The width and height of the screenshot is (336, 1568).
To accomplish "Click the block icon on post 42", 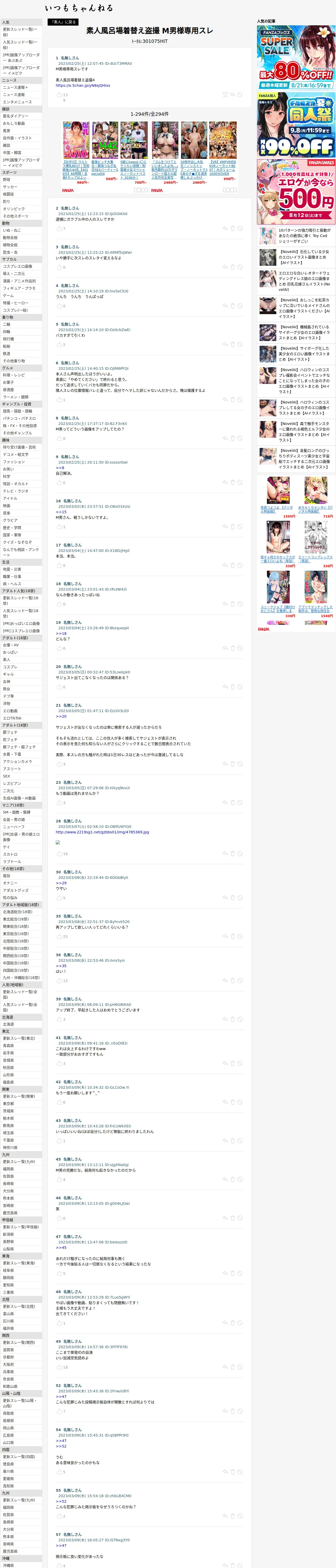I will pos(240,1102).
